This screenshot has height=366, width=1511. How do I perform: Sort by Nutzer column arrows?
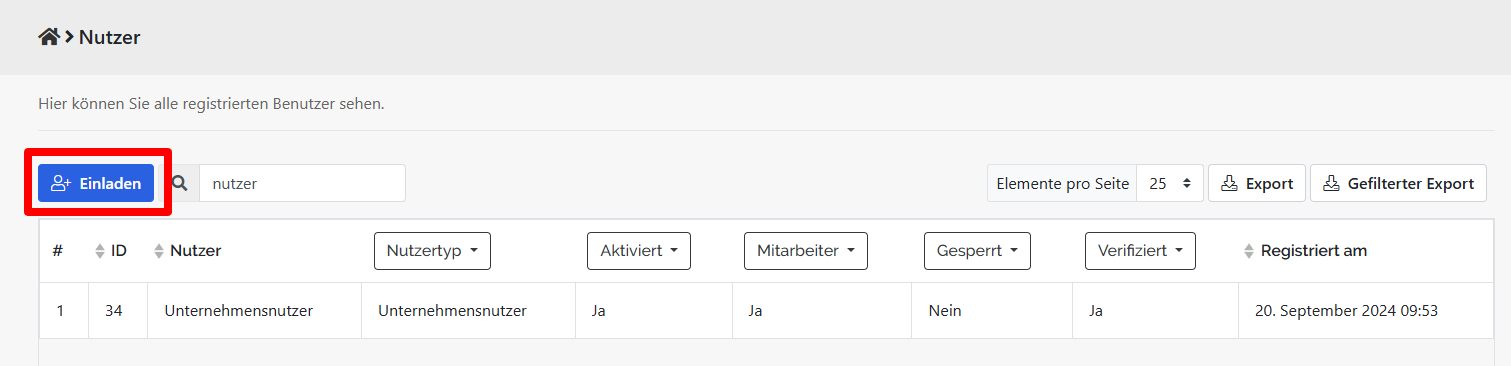tap(159, 251)
